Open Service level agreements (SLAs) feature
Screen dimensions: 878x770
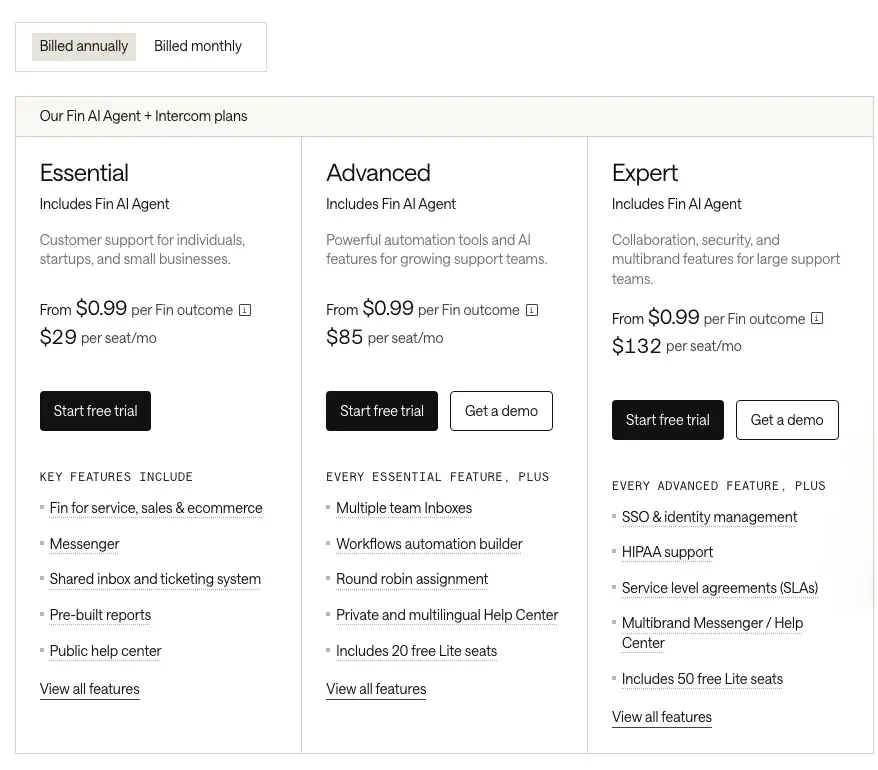click(x=720, y=588)
